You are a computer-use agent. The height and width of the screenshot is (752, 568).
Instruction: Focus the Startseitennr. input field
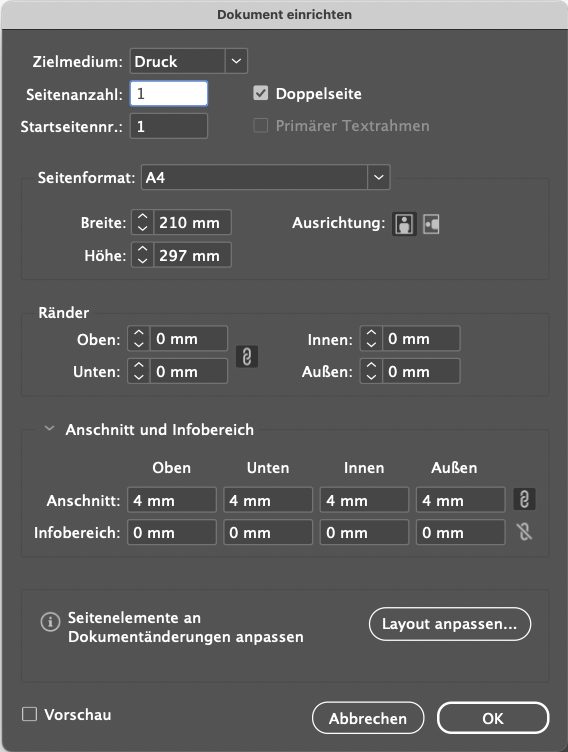169,126
